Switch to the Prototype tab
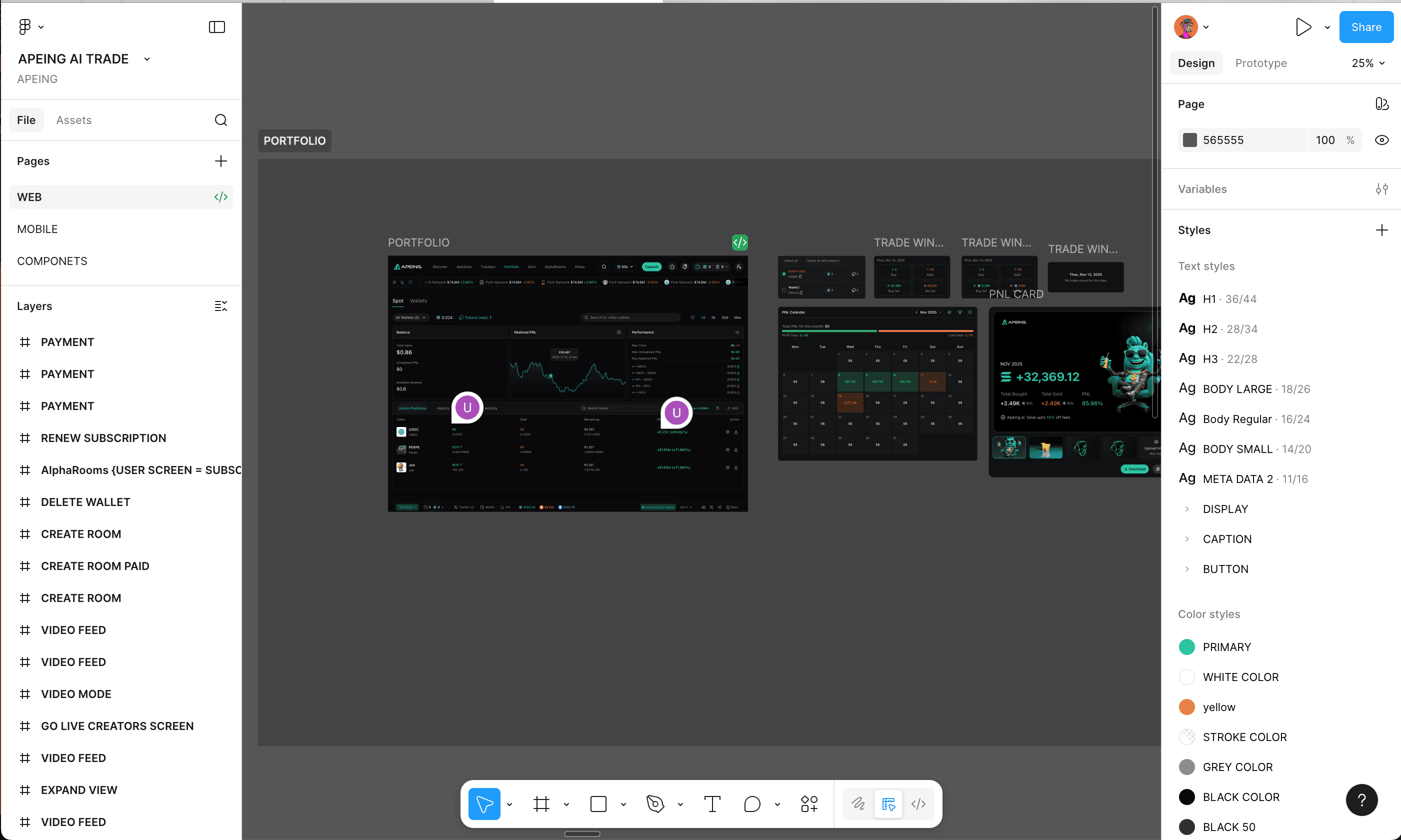The image size is (1401, 840). click(x=1260, y=63)
